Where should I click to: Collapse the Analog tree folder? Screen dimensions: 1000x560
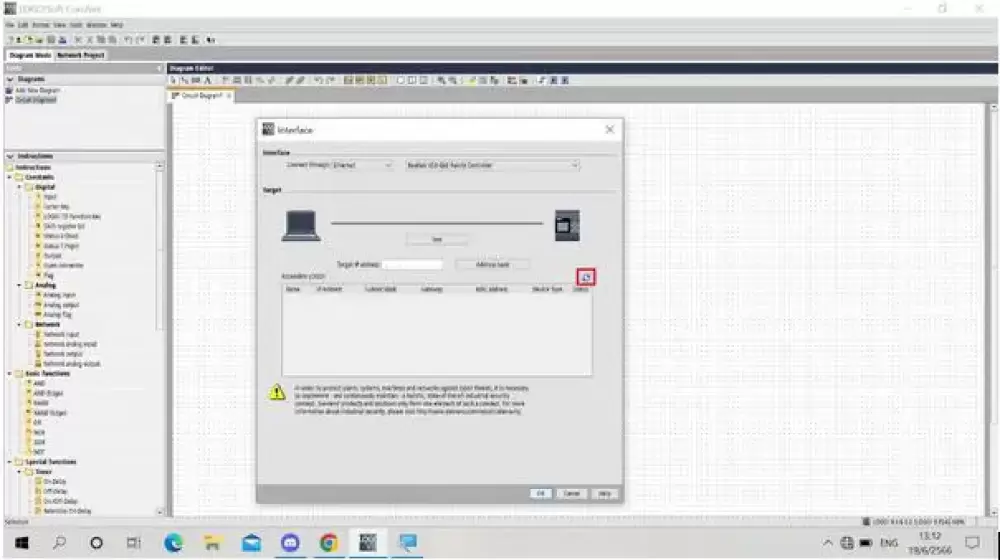pyautogui.click(x=20, y=285)
